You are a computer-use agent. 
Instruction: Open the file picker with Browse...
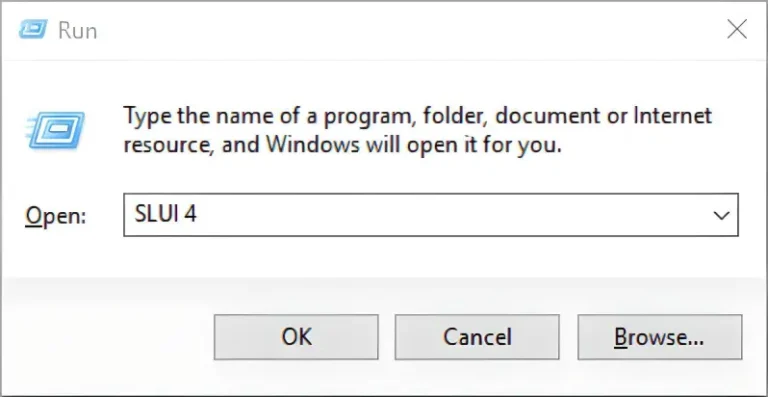pyautogui.click(x=660, y=337)
